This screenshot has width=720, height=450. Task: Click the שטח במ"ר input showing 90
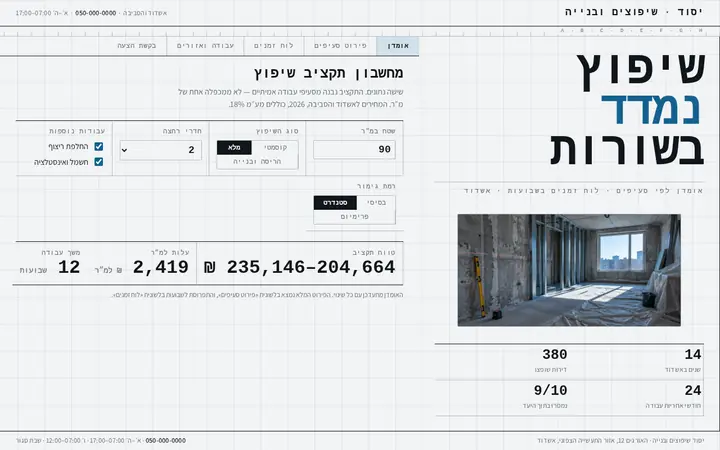(x=354, y=150)
